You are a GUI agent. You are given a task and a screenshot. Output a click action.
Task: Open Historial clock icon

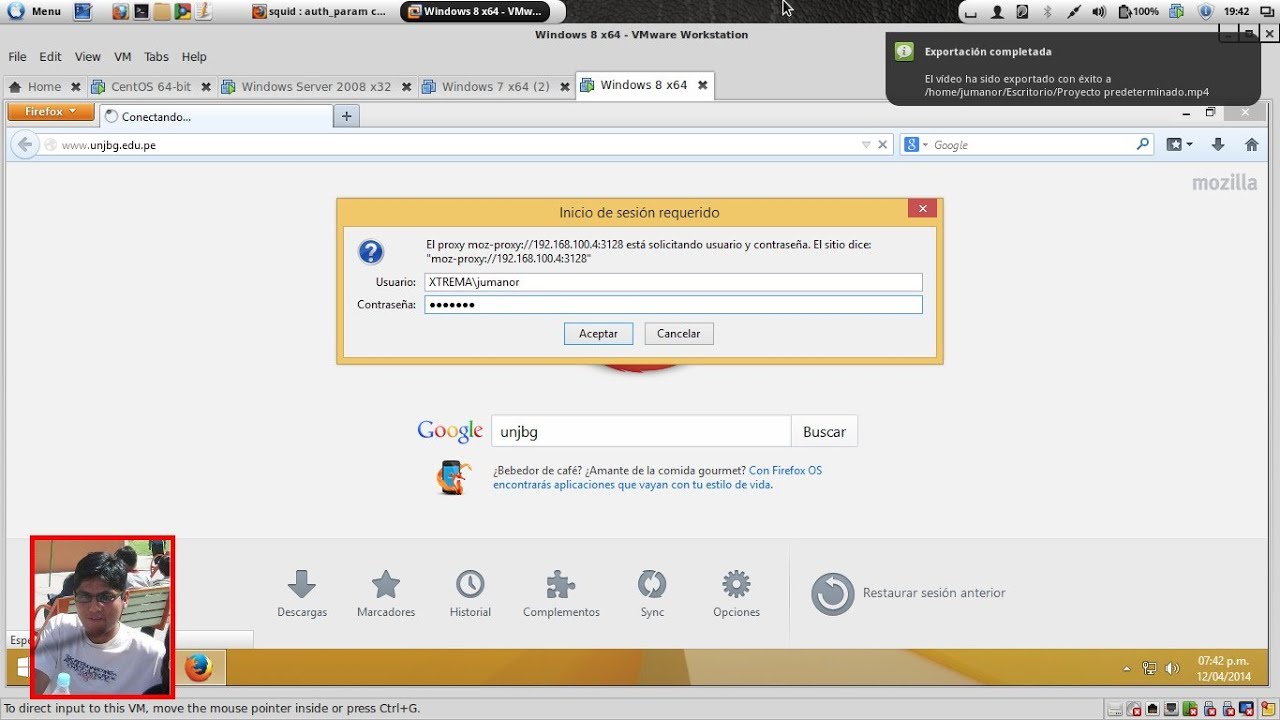pos(470,593)
